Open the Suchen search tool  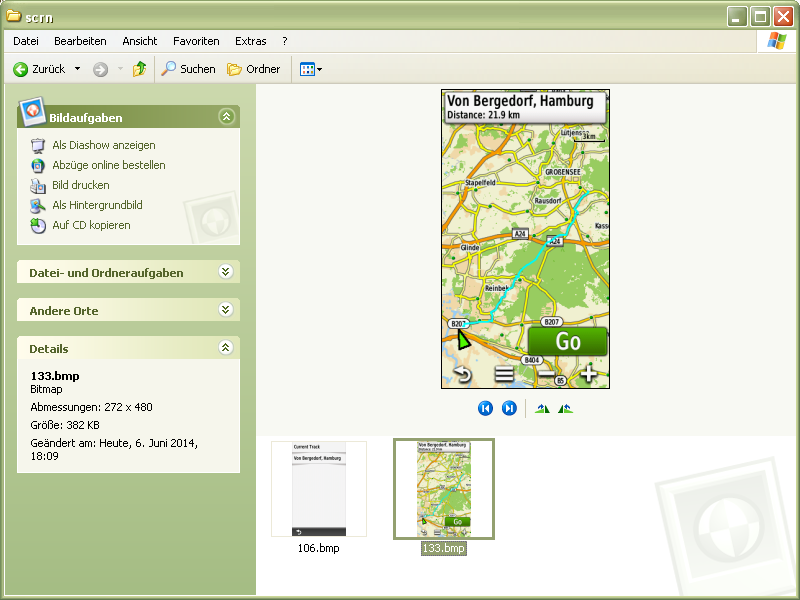click(188, 69)
